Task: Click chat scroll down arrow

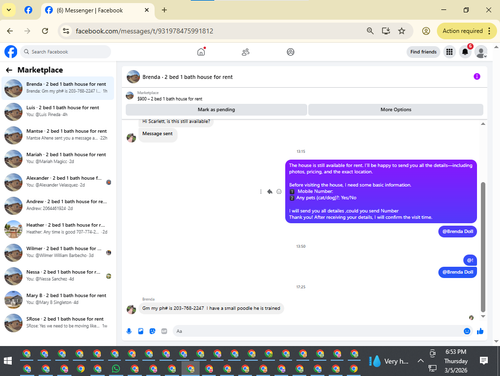Action: coord(483,316)
